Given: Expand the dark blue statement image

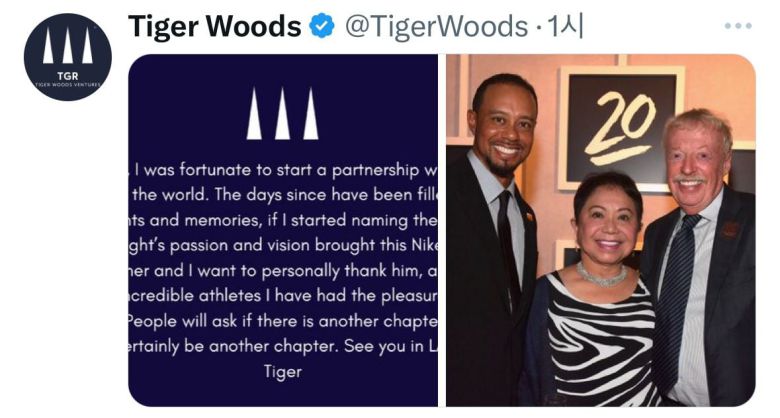Looking at the screenshot, I should coord(283,230).
